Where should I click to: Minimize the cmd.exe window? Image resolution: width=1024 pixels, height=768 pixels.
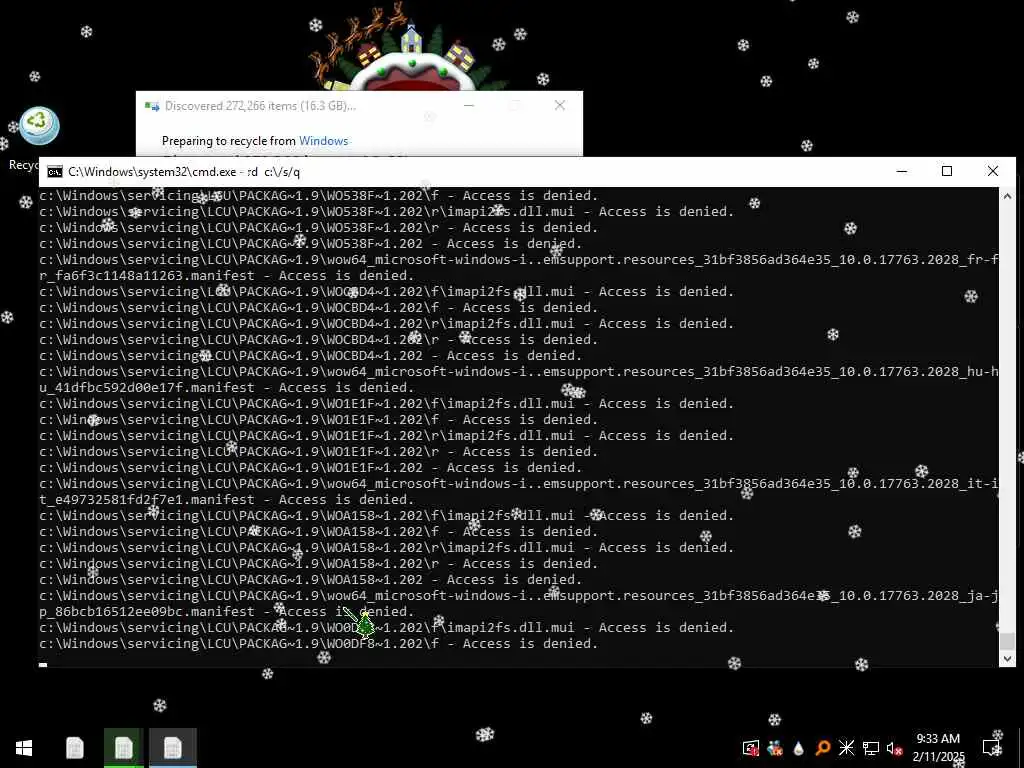tap(902, 171)
